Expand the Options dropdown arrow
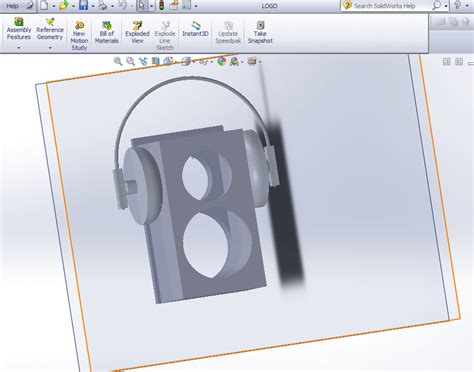 pos(196,6)
